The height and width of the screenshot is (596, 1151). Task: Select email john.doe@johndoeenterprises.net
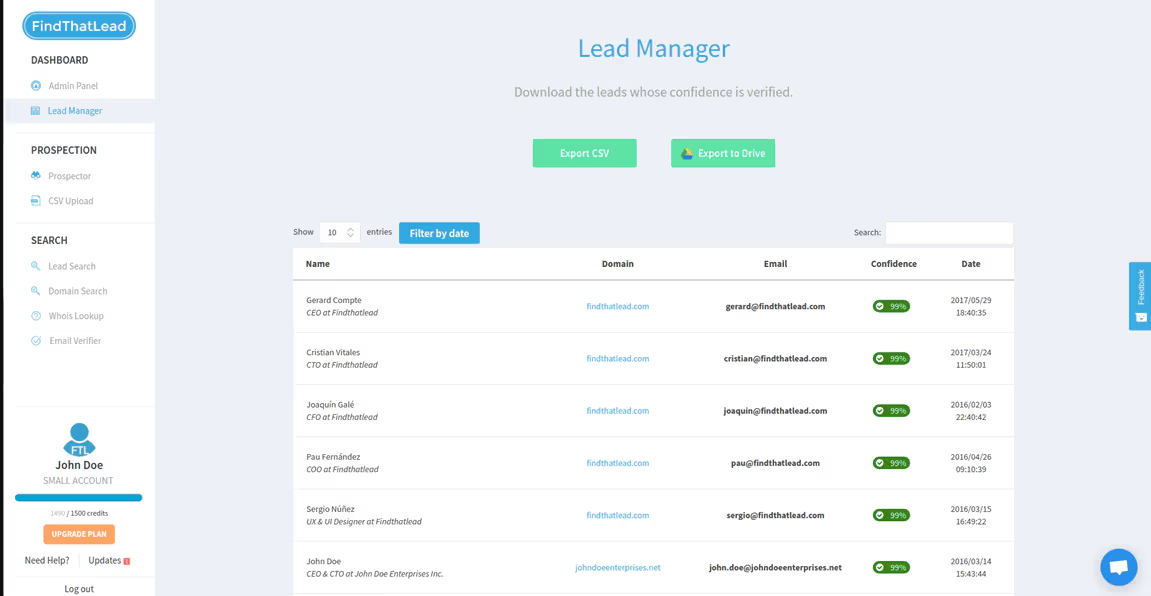point(775,567)
